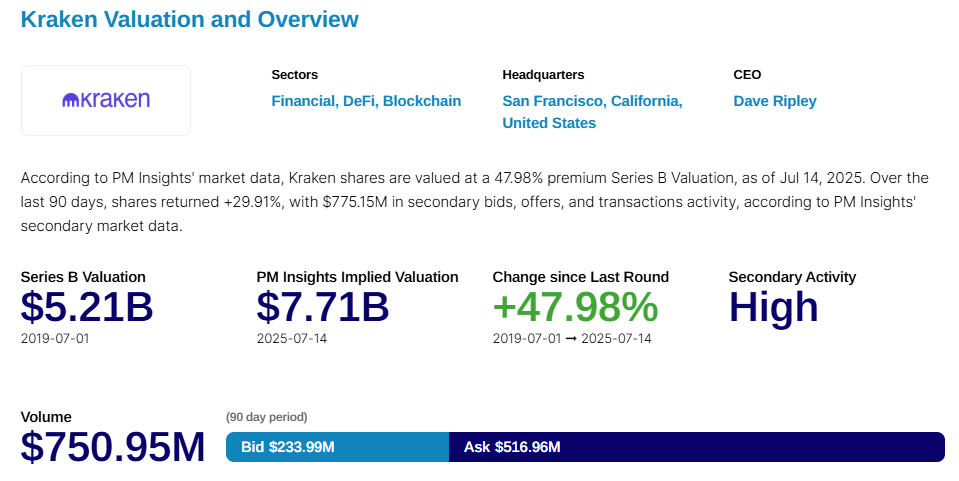
Task: Click the $5.21B Series B valuation figure
Action: point(87,307)
